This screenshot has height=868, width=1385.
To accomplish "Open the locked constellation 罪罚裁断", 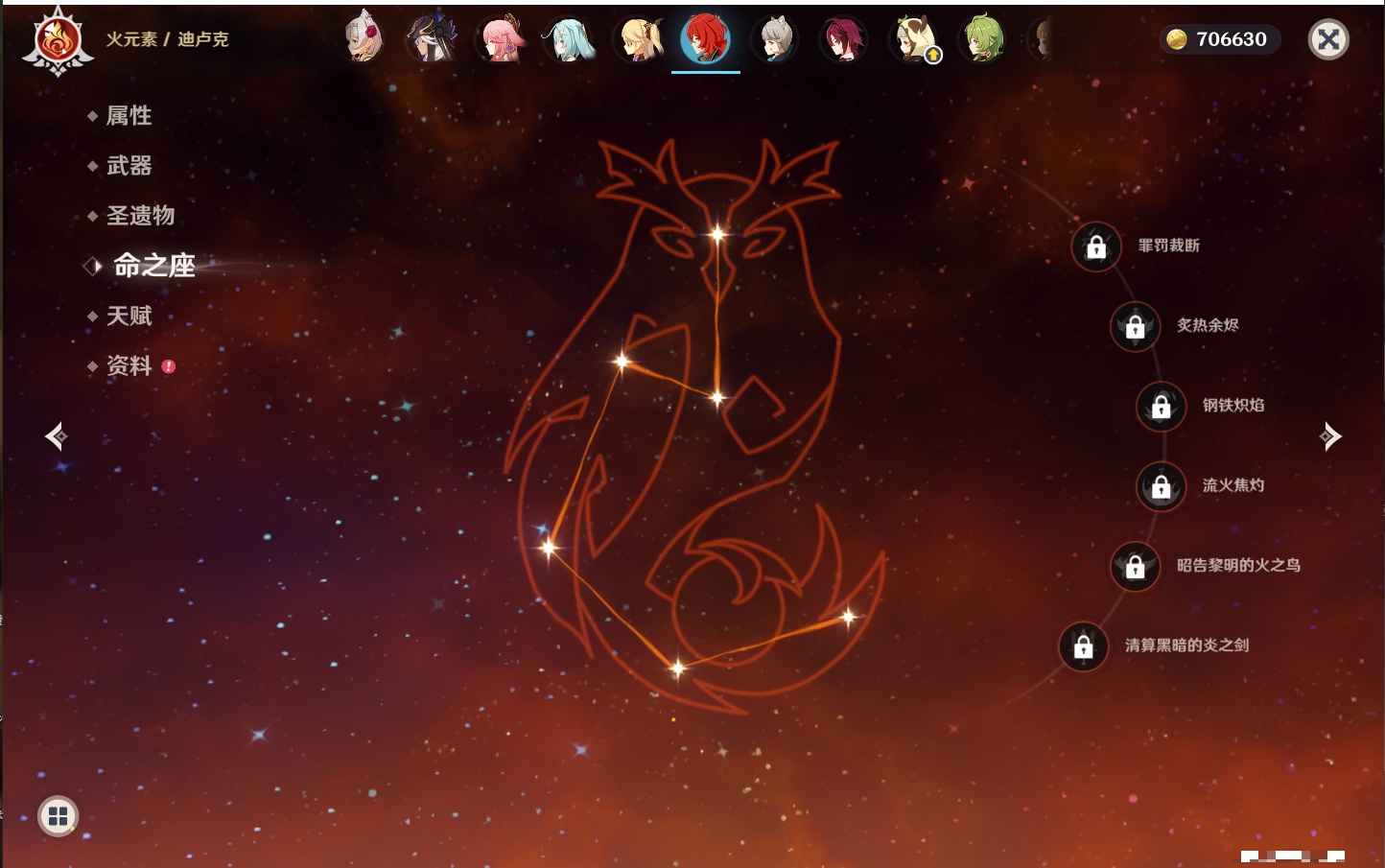I will coord(1096,246).
